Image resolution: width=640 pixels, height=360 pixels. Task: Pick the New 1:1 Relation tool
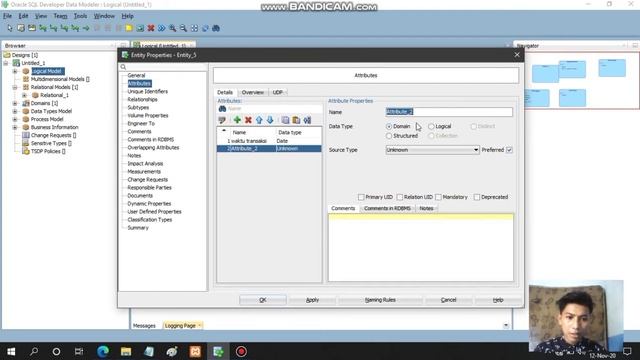point(75,28)
